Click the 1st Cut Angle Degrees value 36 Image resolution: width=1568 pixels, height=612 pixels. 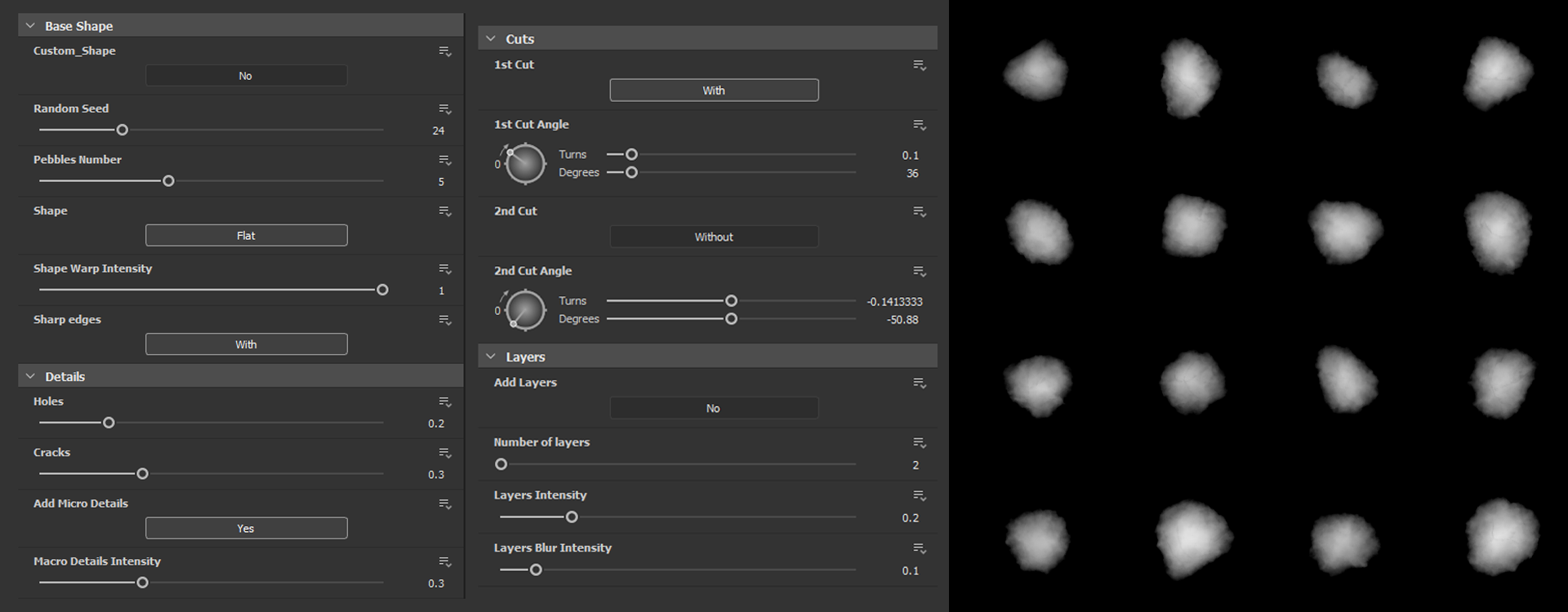pyautogui.click(x=912, y=173)
